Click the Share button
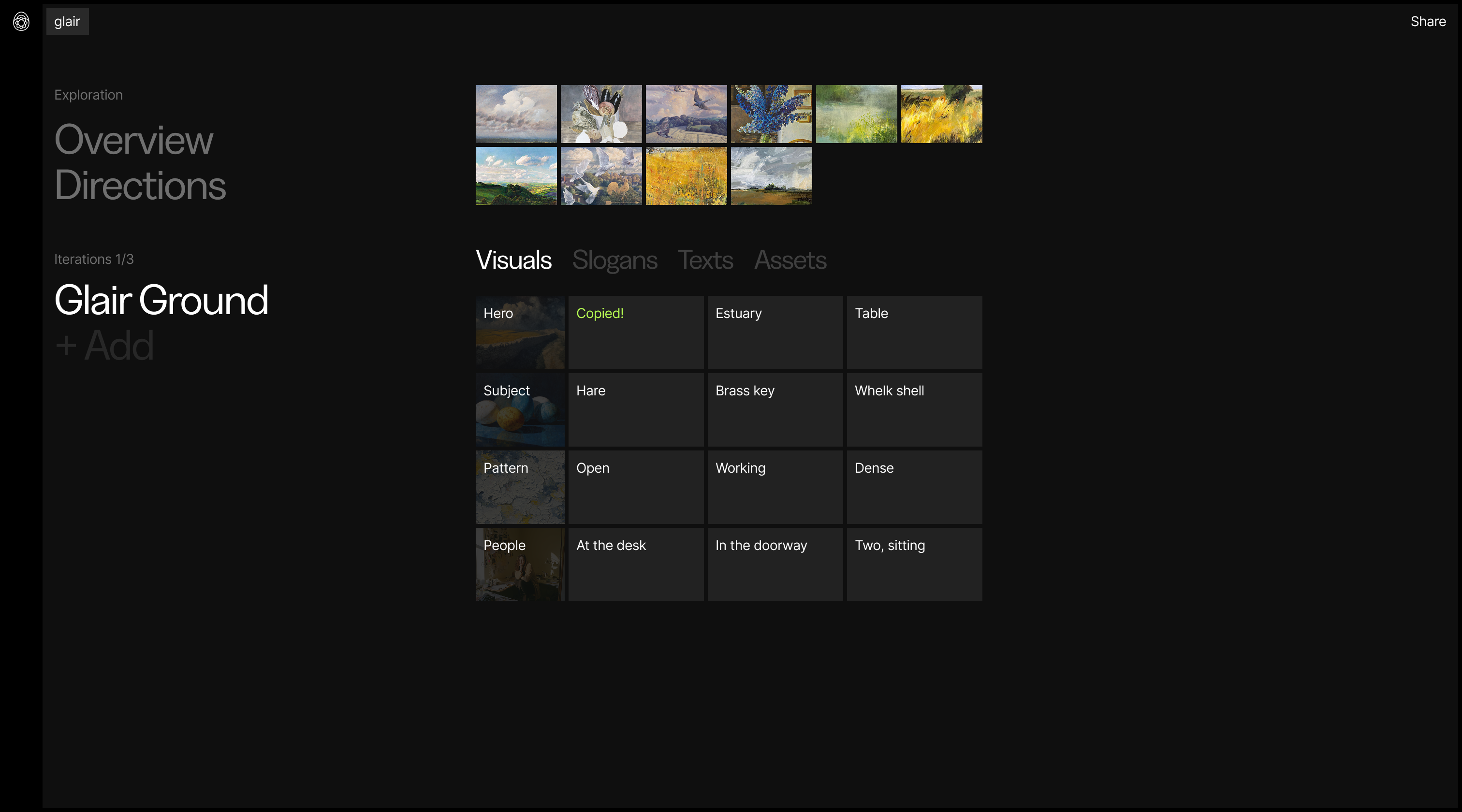Image resolution: width=1462 pixels, height=812 pixels. pyautogui.click(x=1428, y=22)
